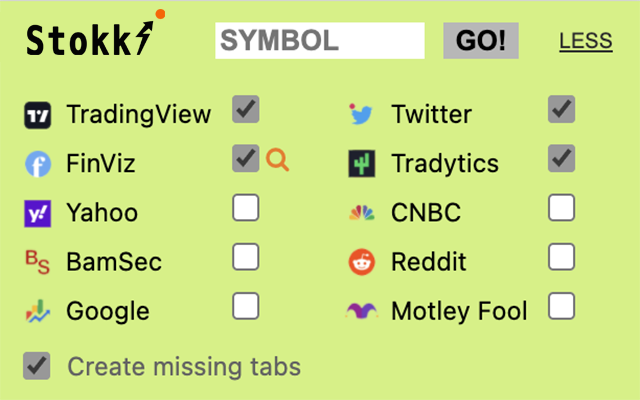
Task: Click the BamSec logo icon
Action: [37, 262]
